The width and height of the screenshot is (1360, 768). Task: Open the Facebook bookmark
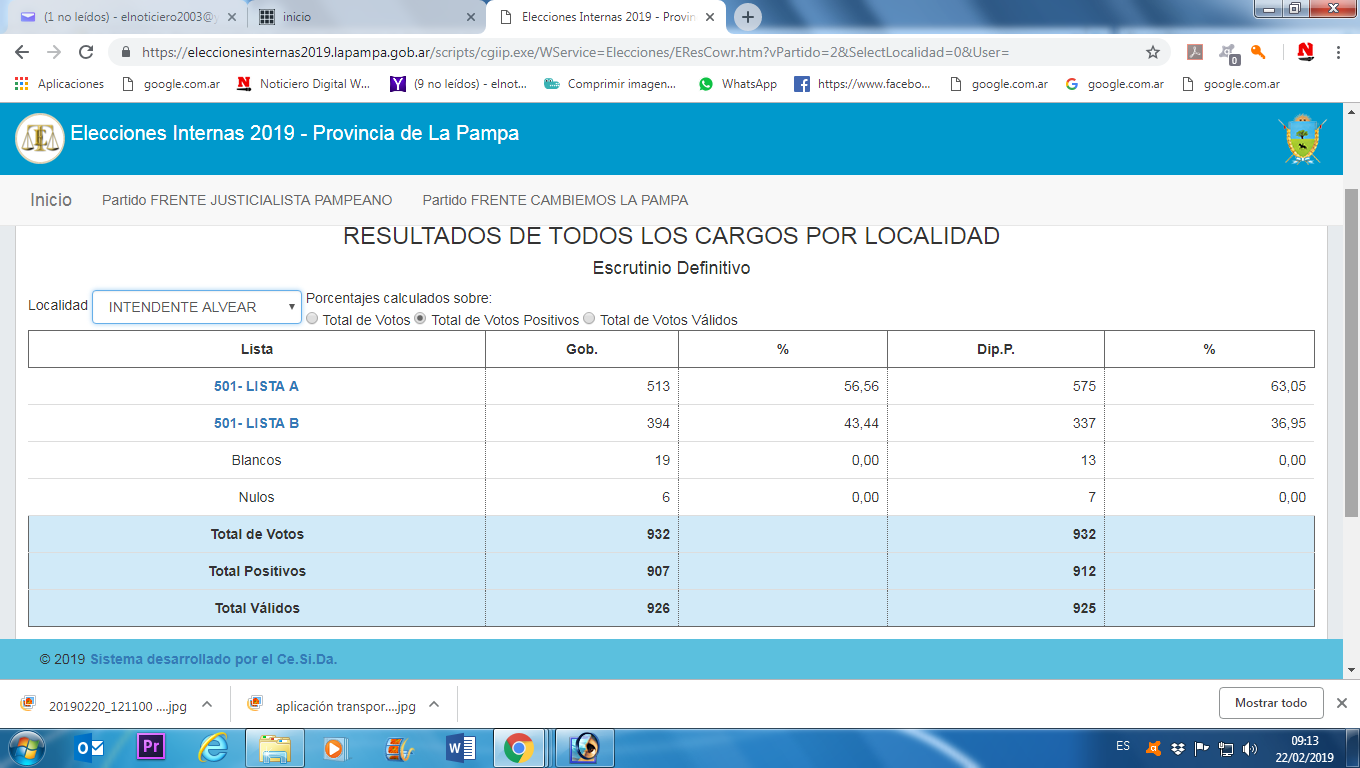pyautogui.click(x=863, y=84)
